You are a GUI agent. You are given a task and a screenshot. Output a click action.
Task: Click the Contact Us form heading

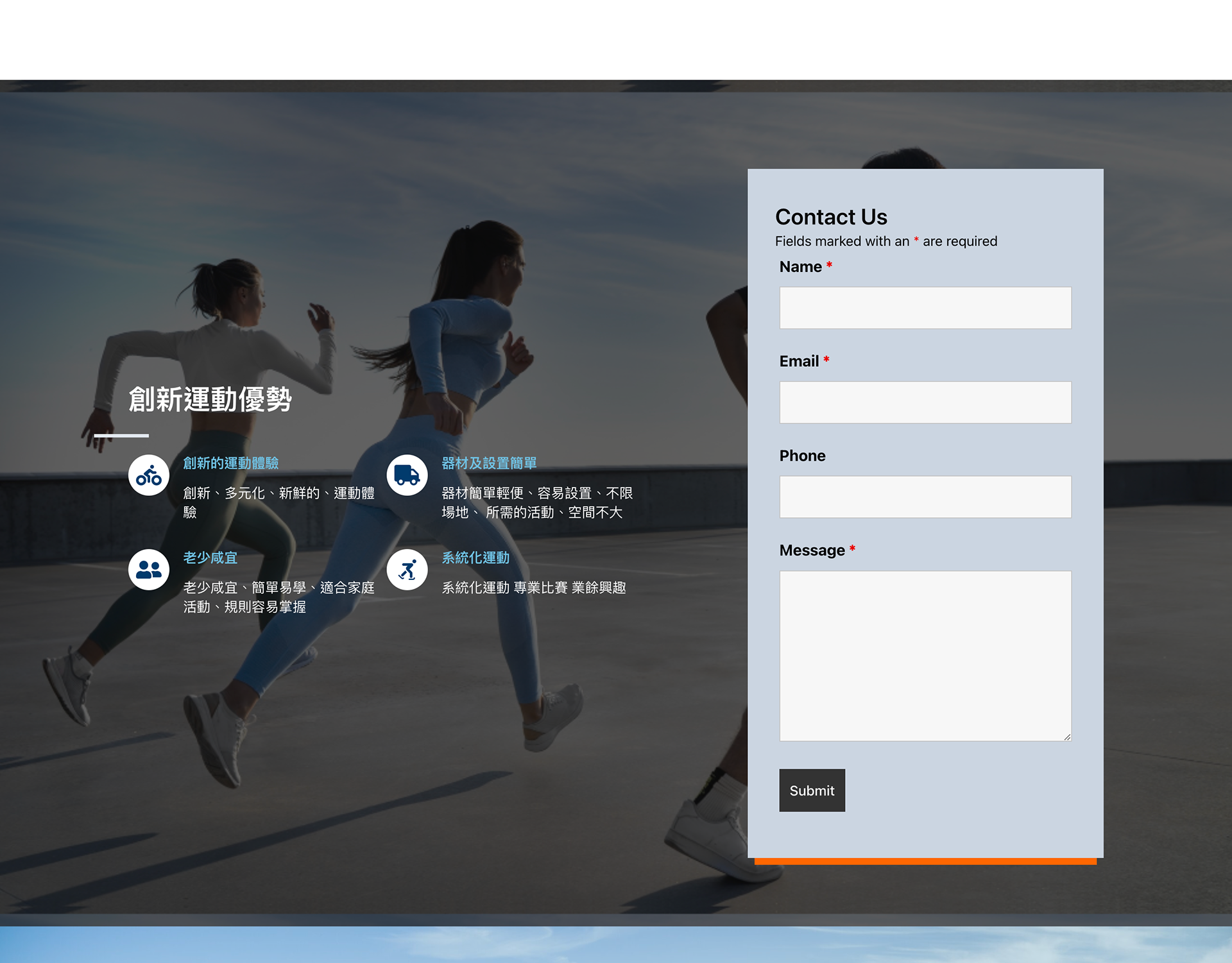pyautogui.click(x=831, y=217)
